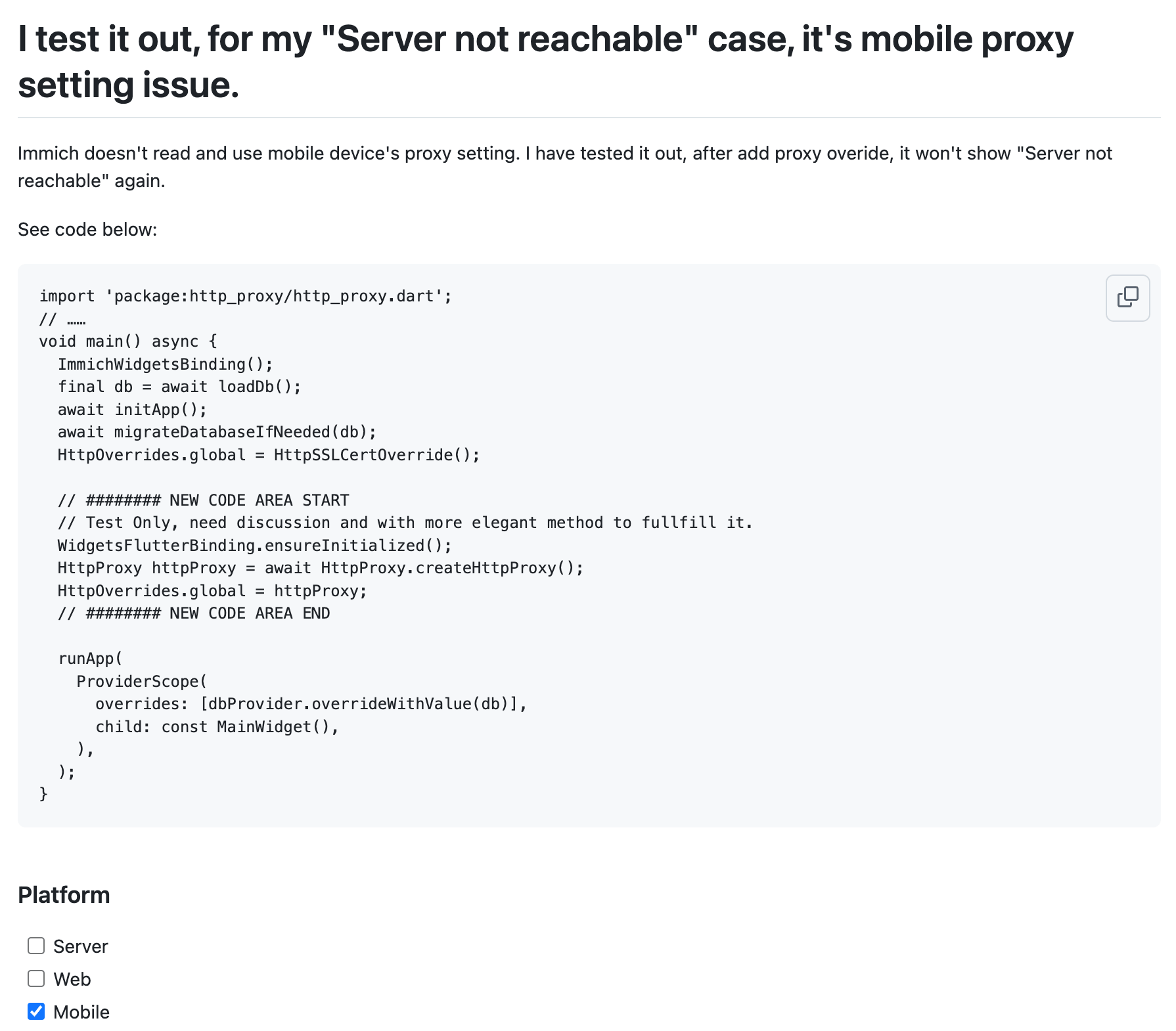Image resolution: width=1176 pixels, height=1031 pixels.
Task: Click the "child: const MainWidget()," line
Action: pos(217,727)
